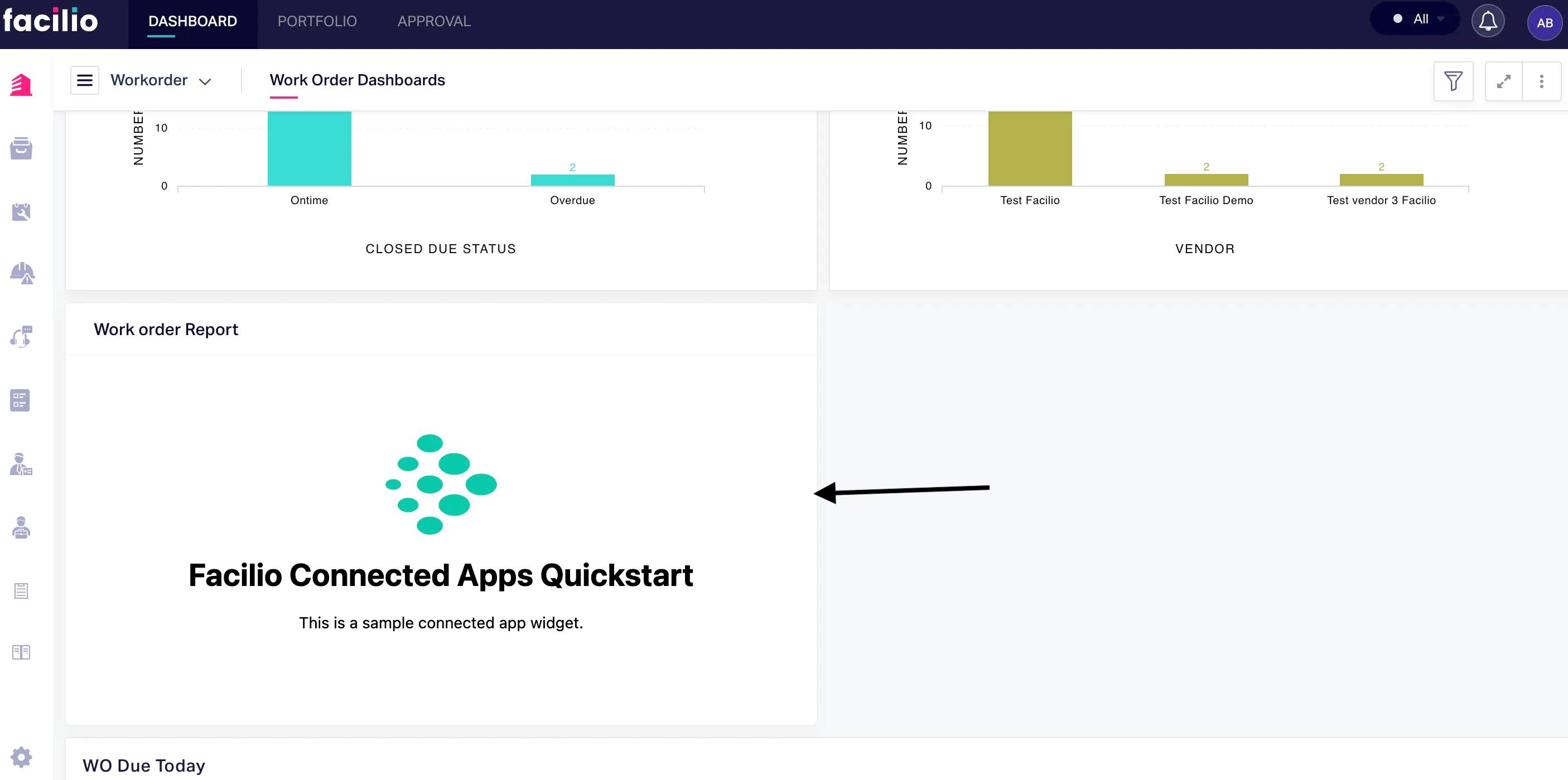Screen dimensions: 1568x780
Task: Switch to the PORTFOLIO tab
Action: point(317,21)
